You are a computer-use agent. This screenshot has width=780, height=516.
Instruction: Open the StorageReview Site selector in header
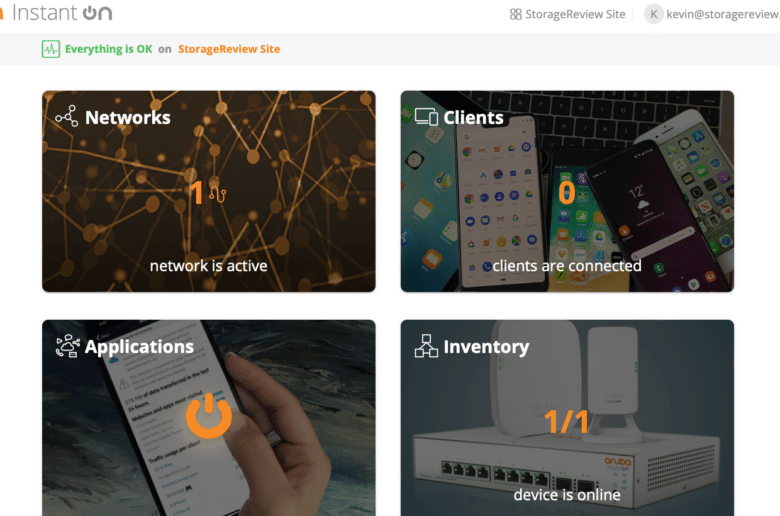point(568,14)
